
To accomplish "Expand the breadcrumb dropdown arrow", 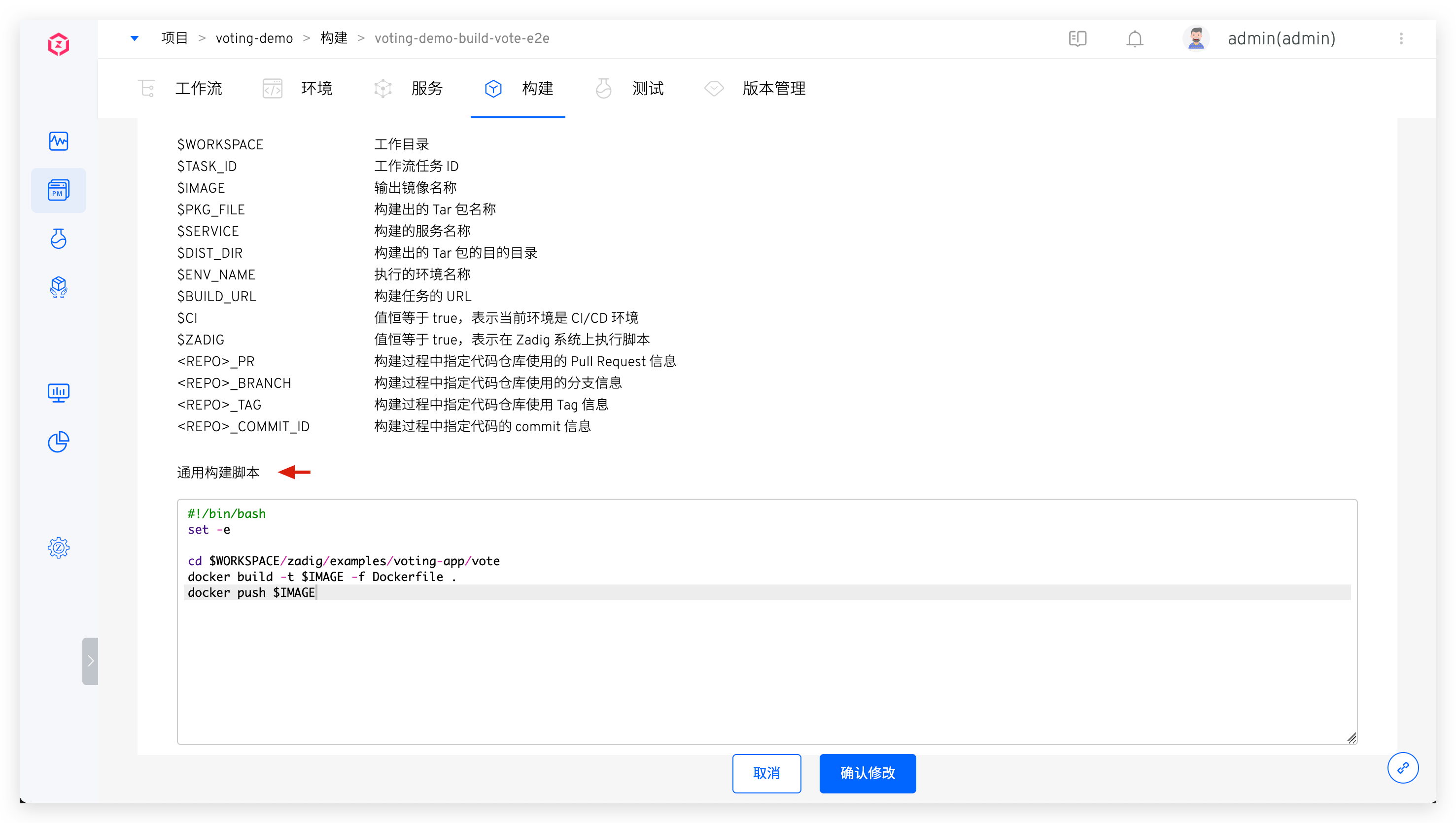I will (x=135, y=38).
